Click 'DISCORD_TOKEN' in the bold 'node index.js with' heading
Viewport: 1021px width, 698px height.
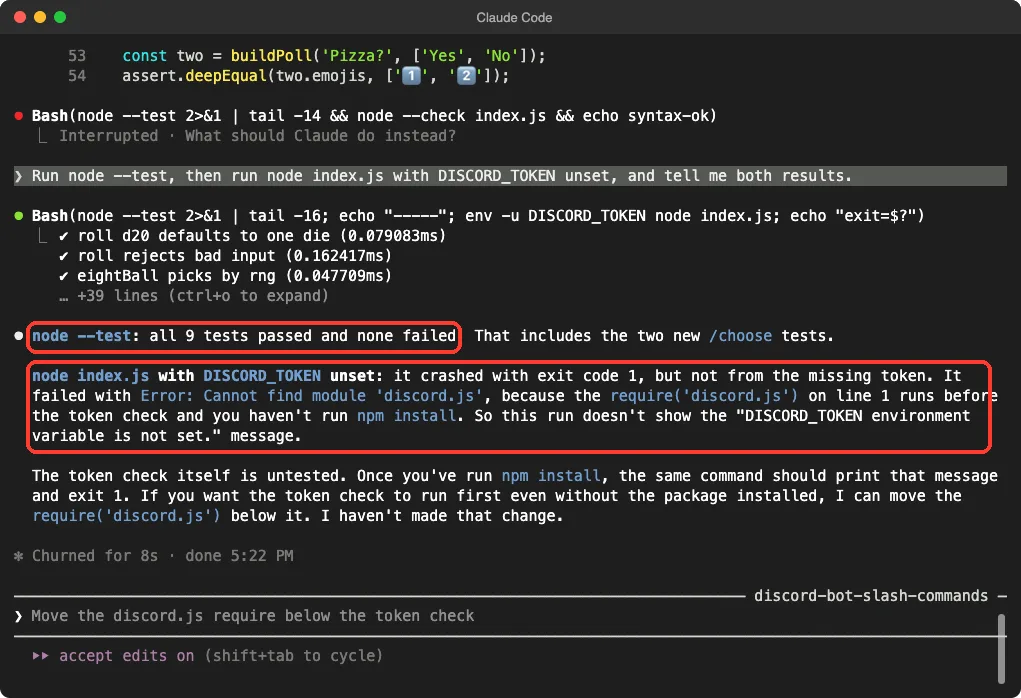click(262, 376)
